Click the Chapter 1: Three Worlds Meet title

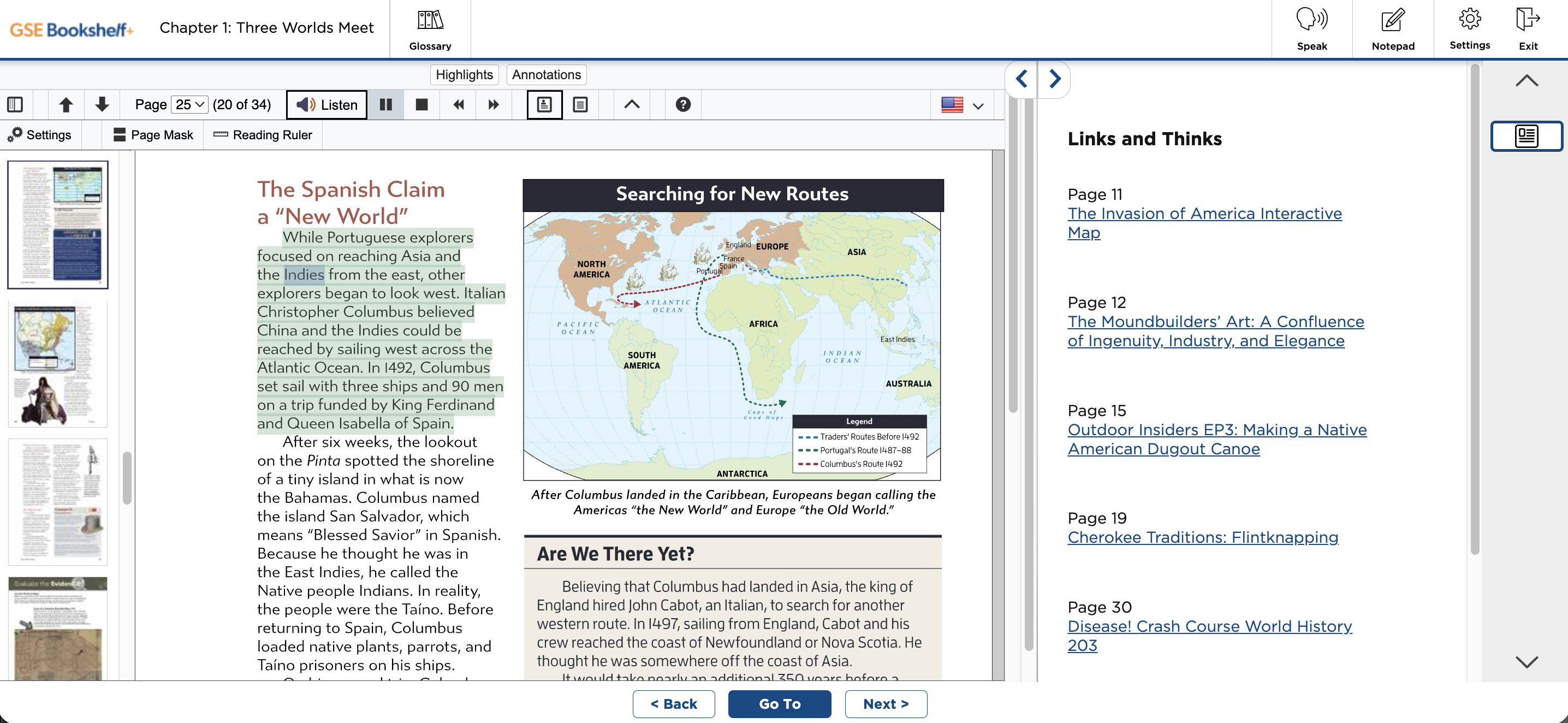266,28
